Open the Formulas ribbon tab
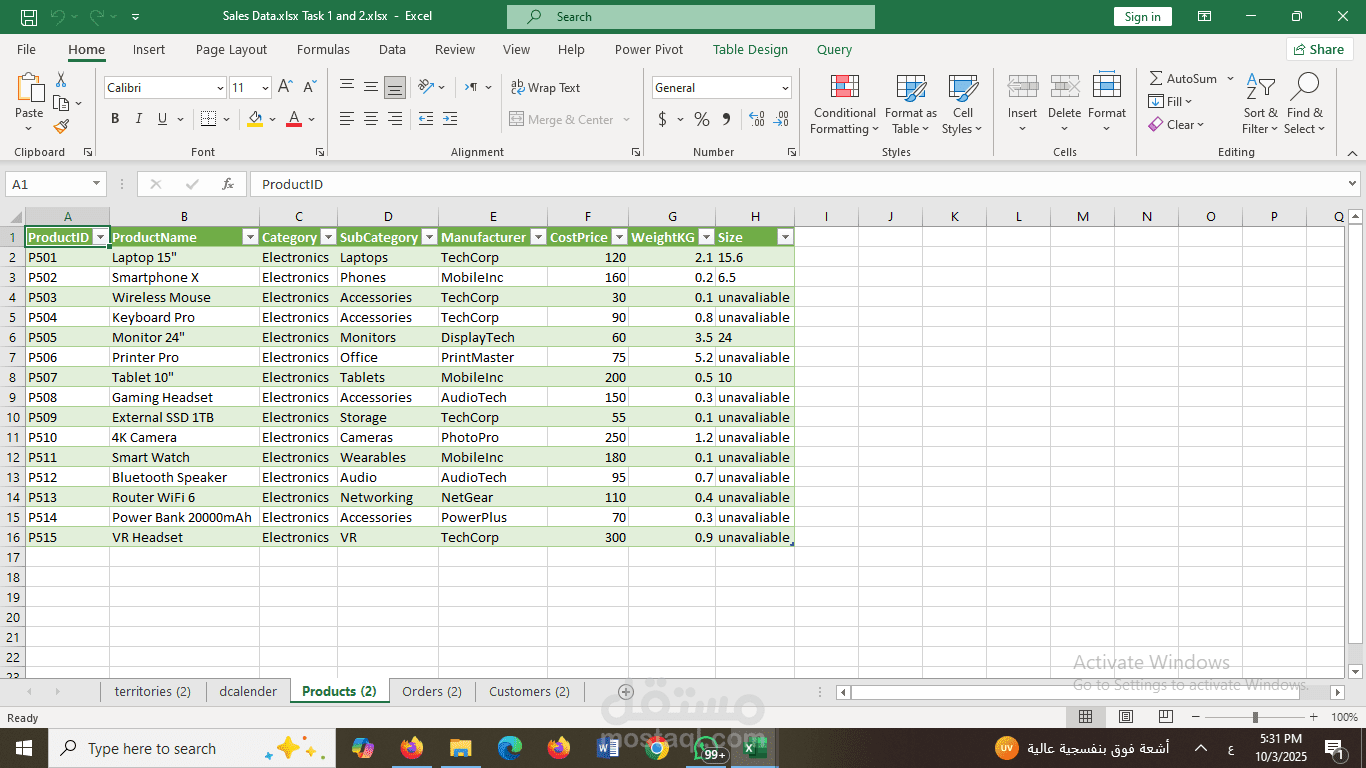 tap(323, 49)
